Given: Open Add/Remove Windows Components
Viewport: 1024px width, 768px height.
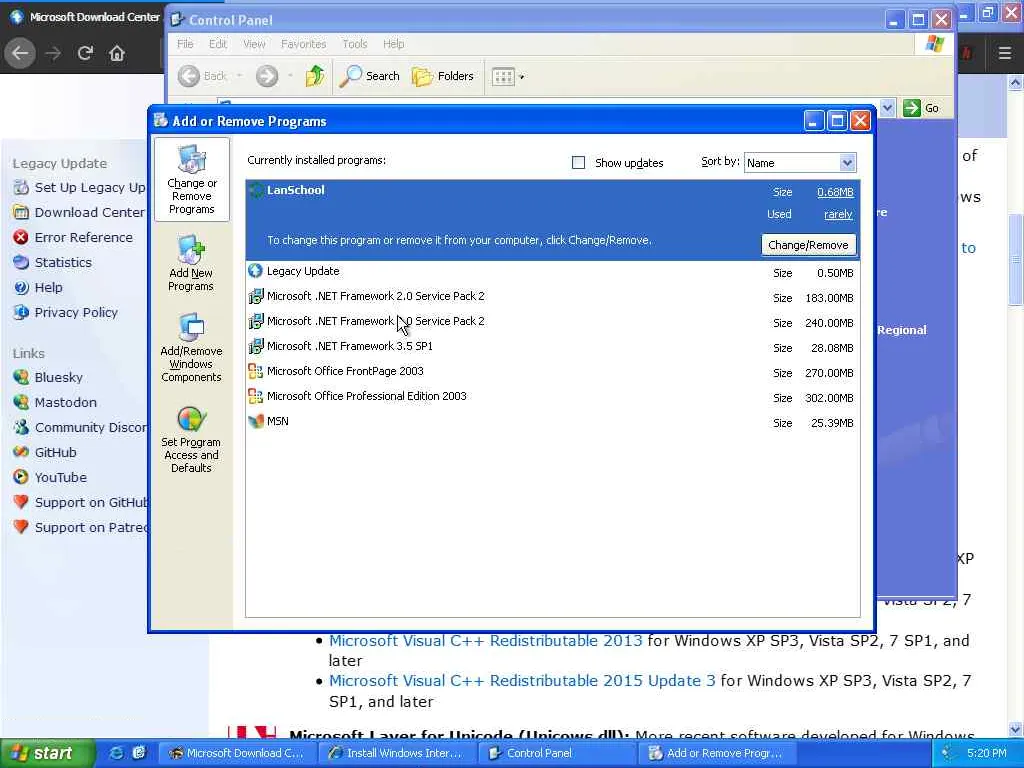Looking at the screenshot, I should [191, 348].
